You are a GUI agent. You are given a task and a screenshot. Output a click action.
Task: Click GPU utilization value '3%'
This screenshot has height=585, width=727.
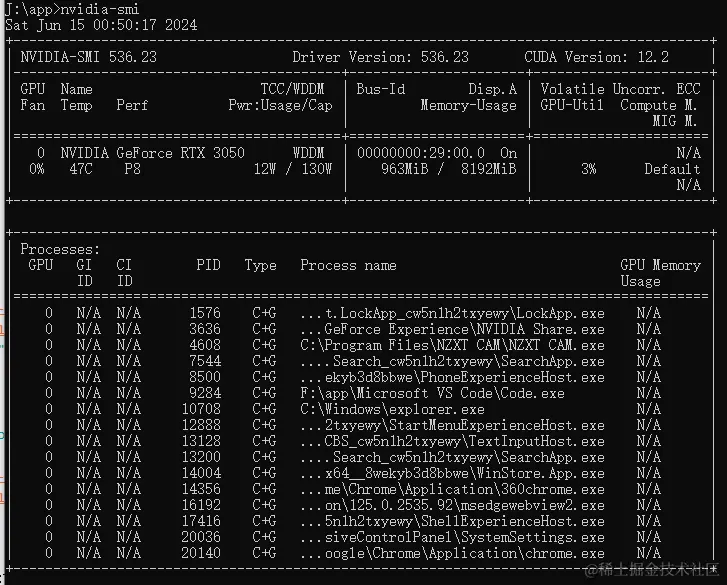pos(588,169)
